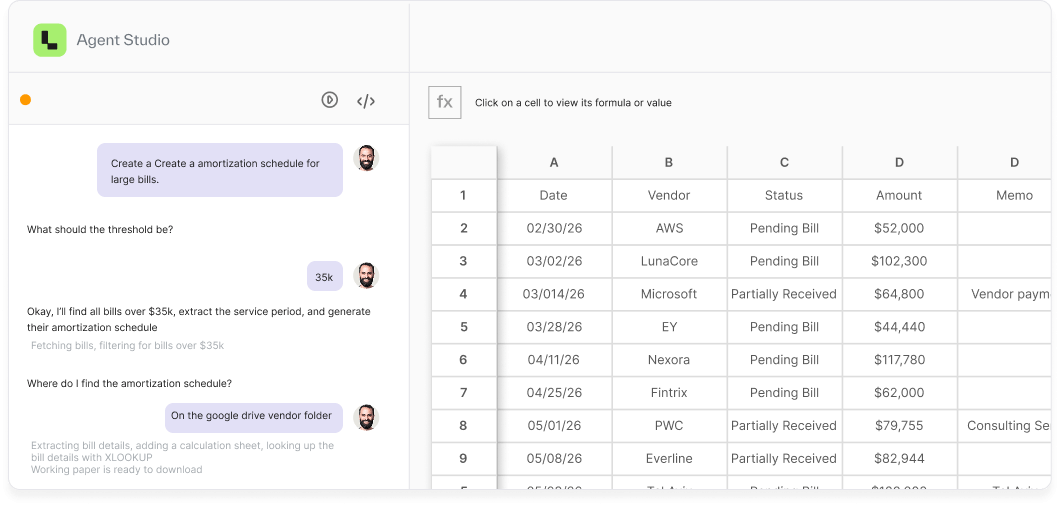Click the Agent Studio title text
The width and height of the screenshot is (1060, 506).
point(123,40)
